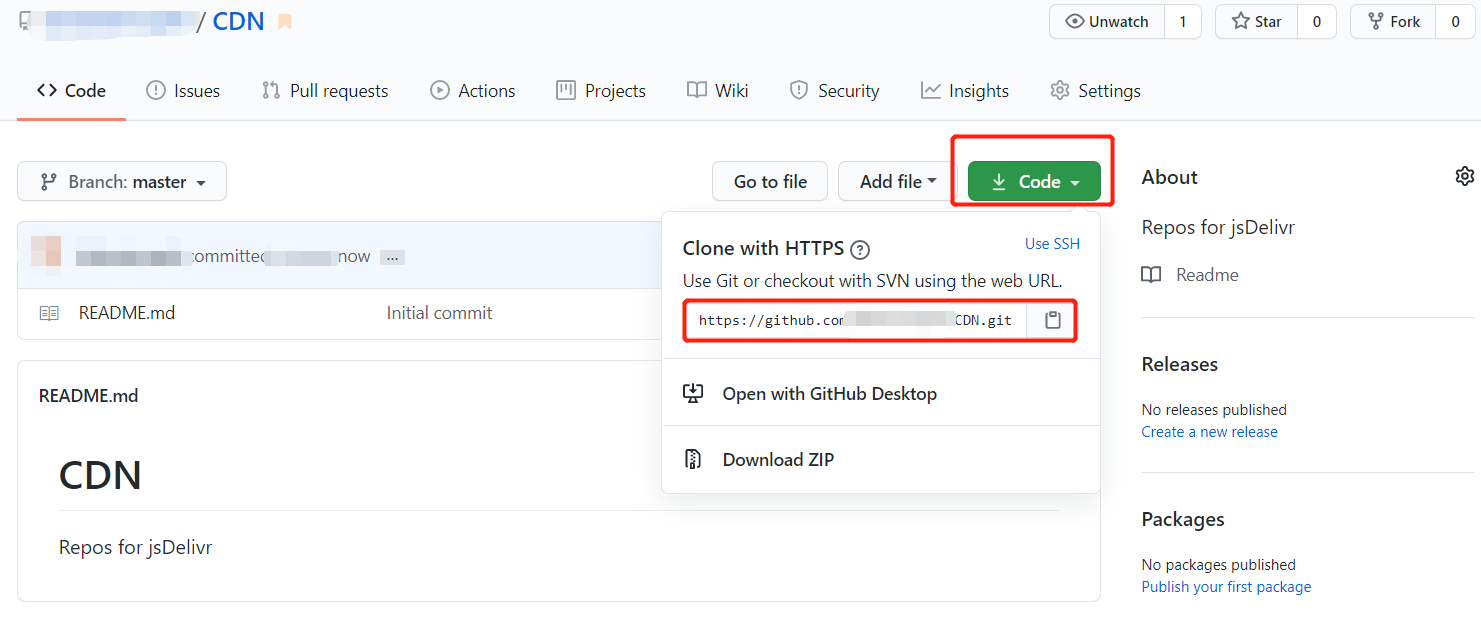Screen dimensions: 1481x628
Task: Open the forks count next to Fork
Action: coord(1455,22)
